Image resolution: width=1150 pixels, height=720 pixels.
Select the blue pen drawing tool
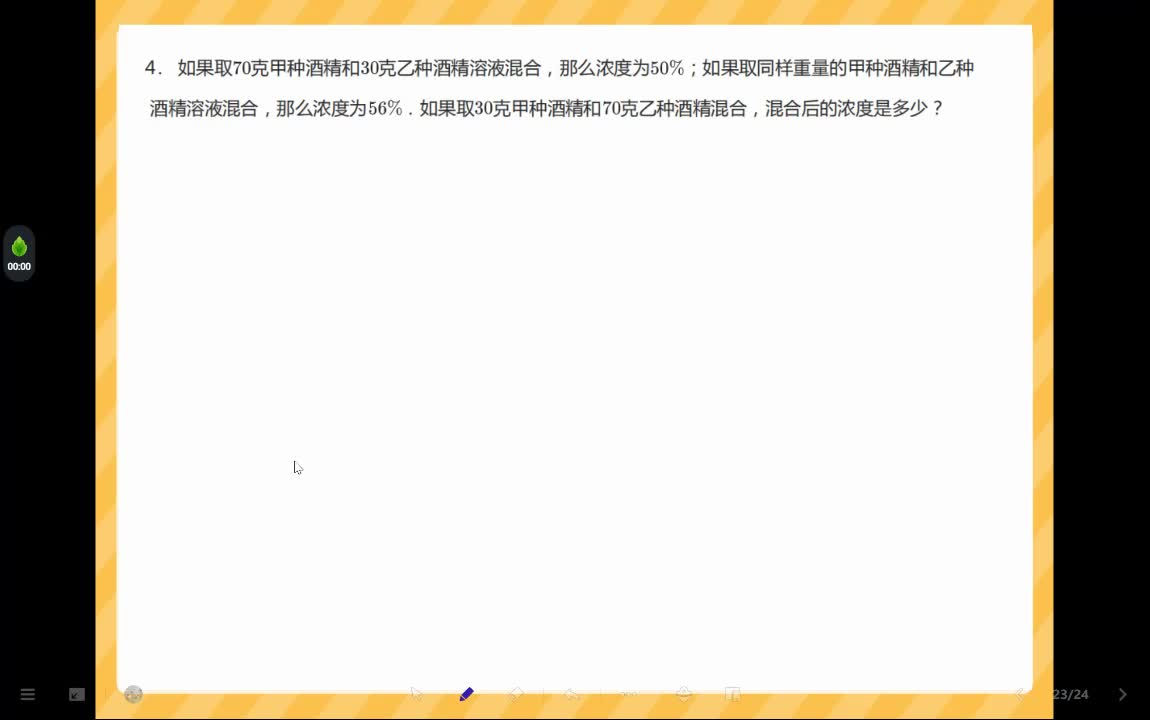(466, 694)
